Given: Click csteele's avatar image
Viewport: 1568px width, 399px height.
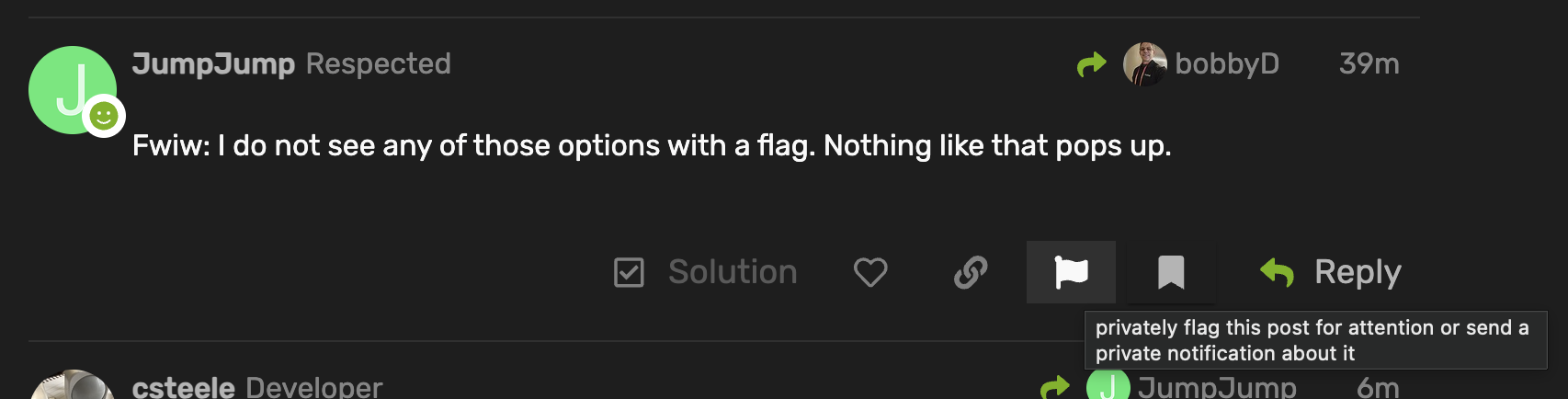Looking at the screenshot, I should [x=72, y=386].
